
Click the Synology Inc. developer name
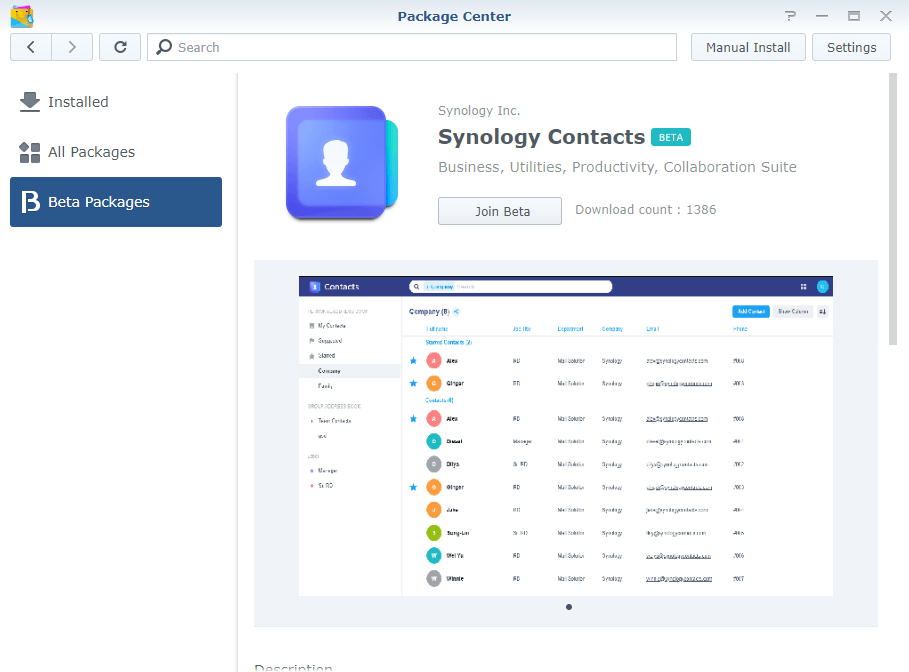click(479, 111)
